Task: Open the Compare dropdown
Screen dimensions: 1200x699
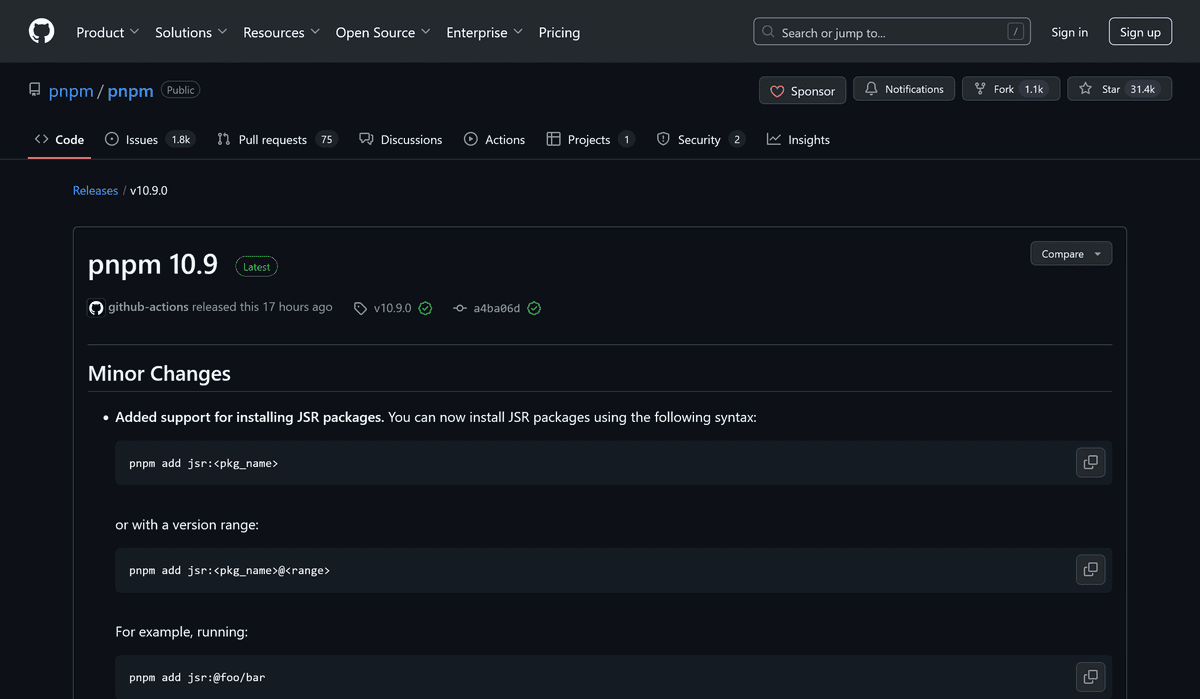Action: [x=1071, y=254]
